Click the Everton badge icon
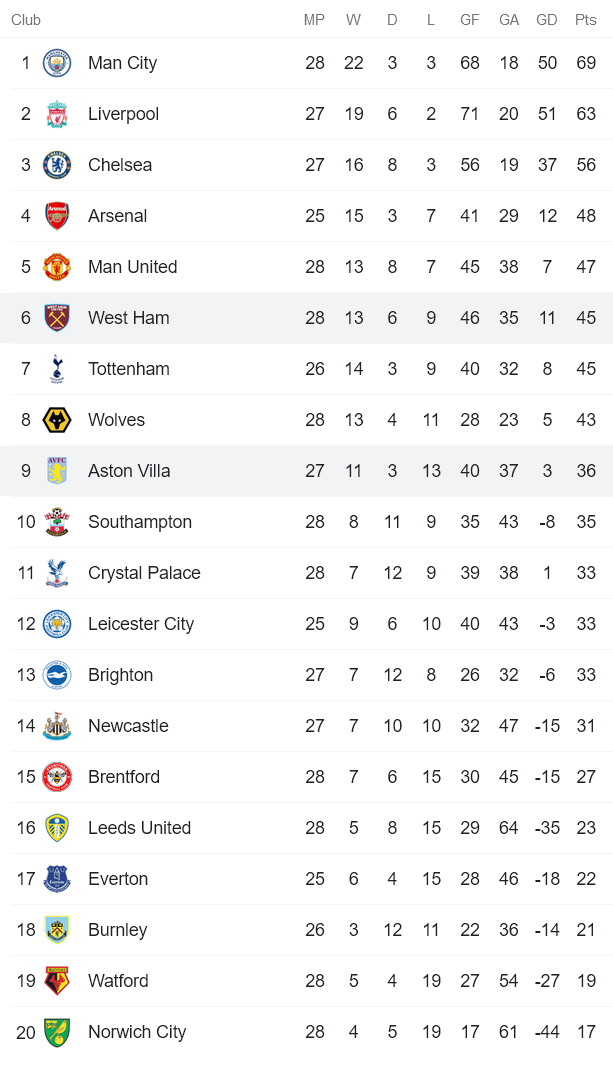613x1069 pixels. pyautogui.click(x=57, y=879)
